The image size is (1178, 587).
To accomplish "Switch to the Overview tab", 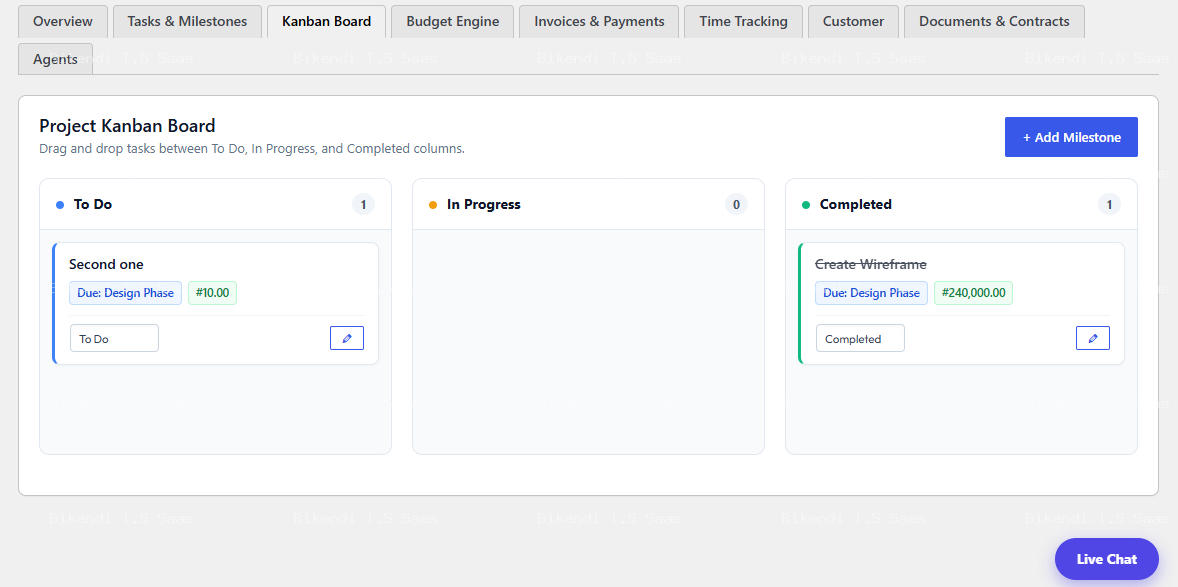I will 63,21.
